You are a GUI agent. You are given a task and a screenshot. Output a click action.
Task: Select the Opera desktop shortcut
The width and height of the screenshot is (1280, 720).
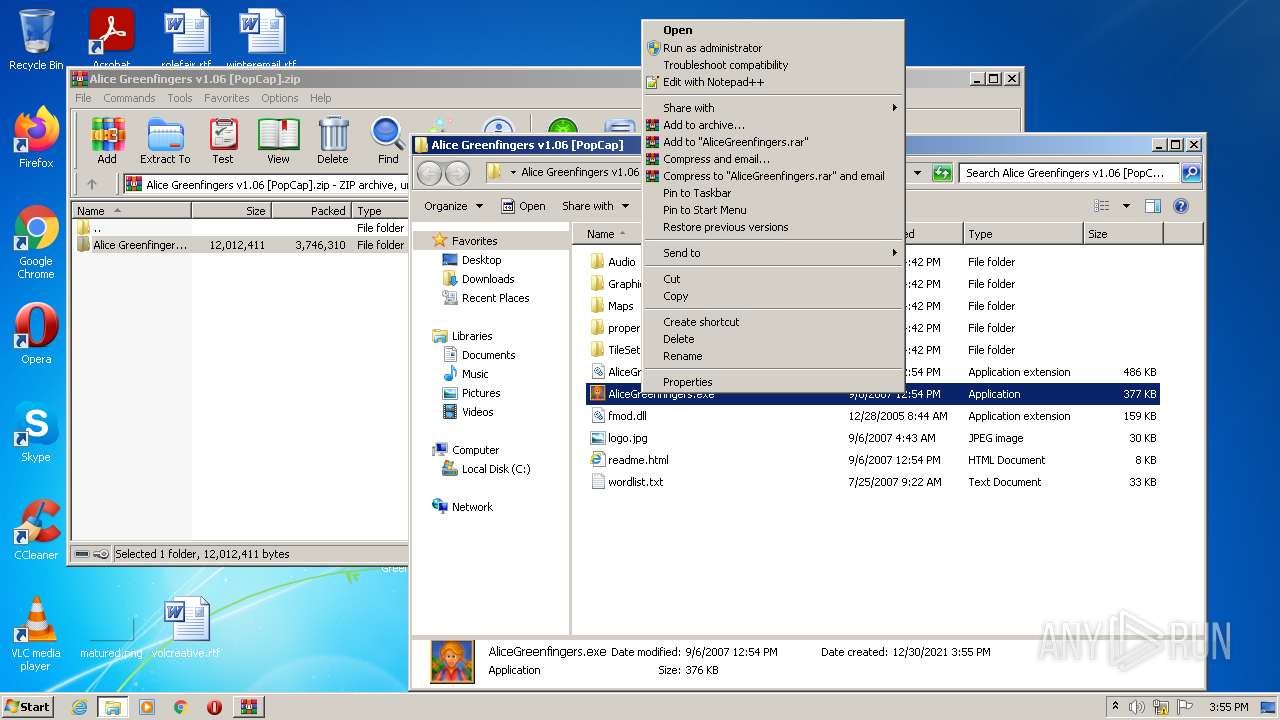point(36,334)
